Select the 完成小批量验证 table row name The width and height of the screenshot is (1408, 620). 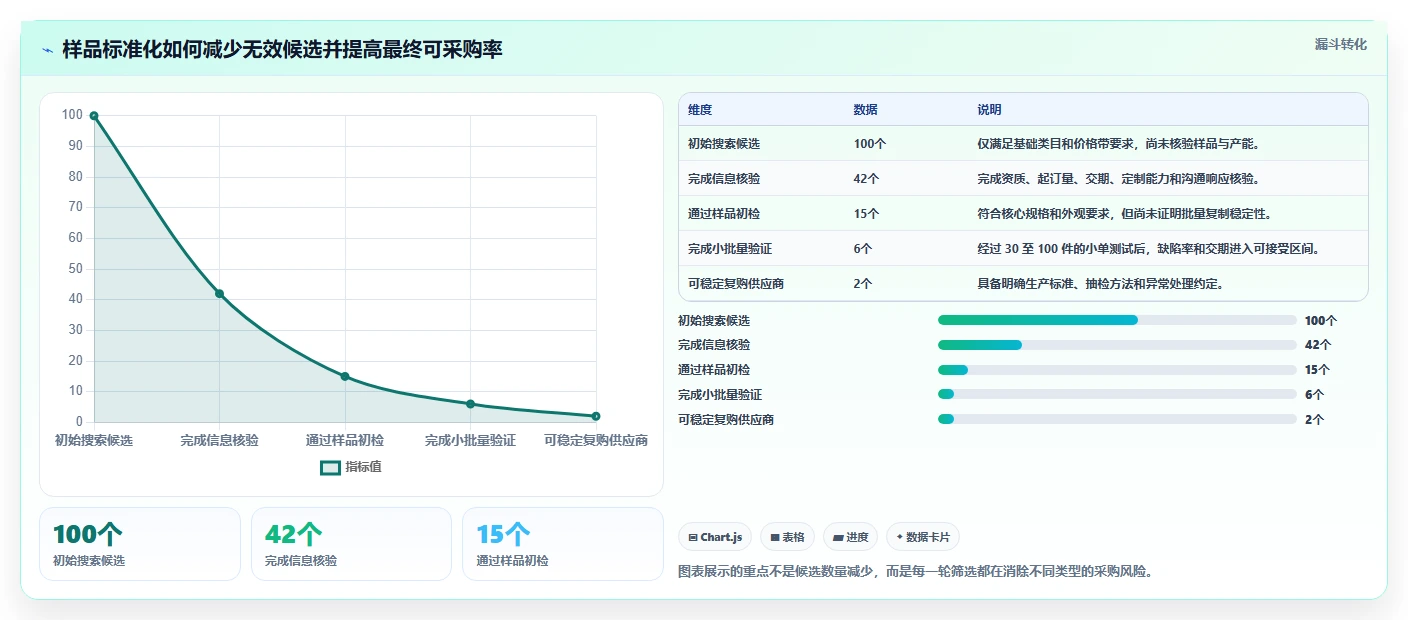(730, 249)
